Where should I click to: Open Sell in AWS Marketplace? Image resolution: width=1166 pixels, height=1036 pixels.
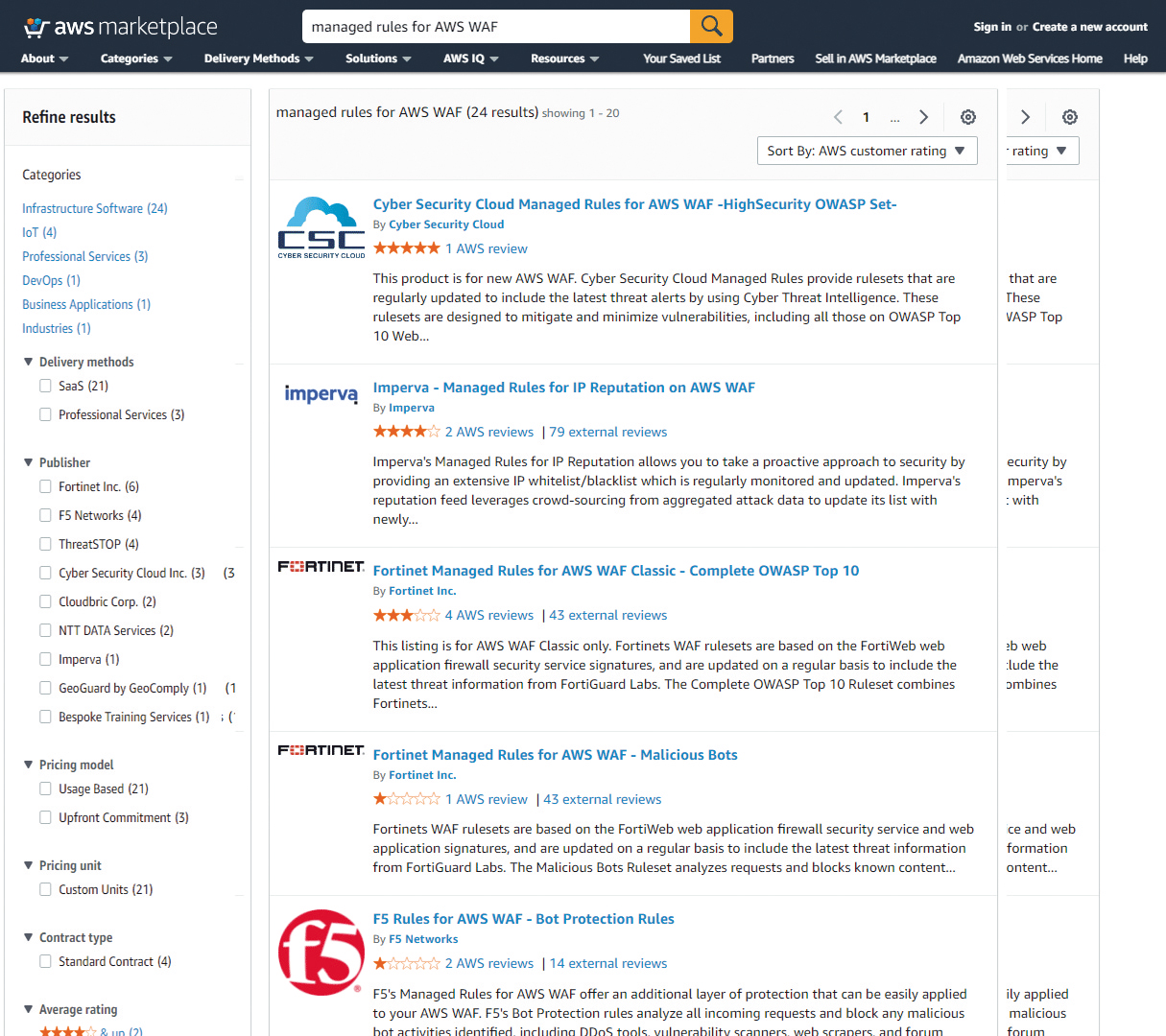(875, 59)
